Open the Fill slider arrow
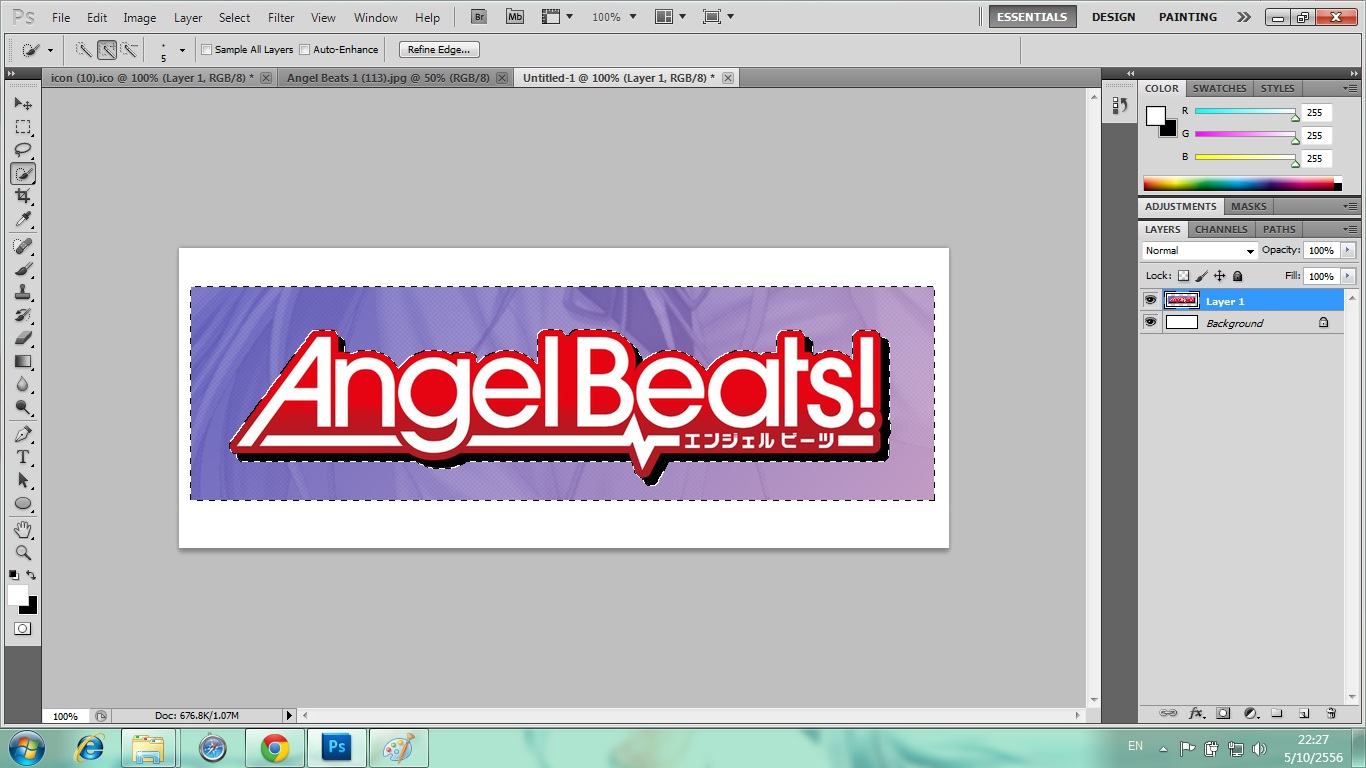Viewport: 1366px width, 768px height. click(1348, 276)
